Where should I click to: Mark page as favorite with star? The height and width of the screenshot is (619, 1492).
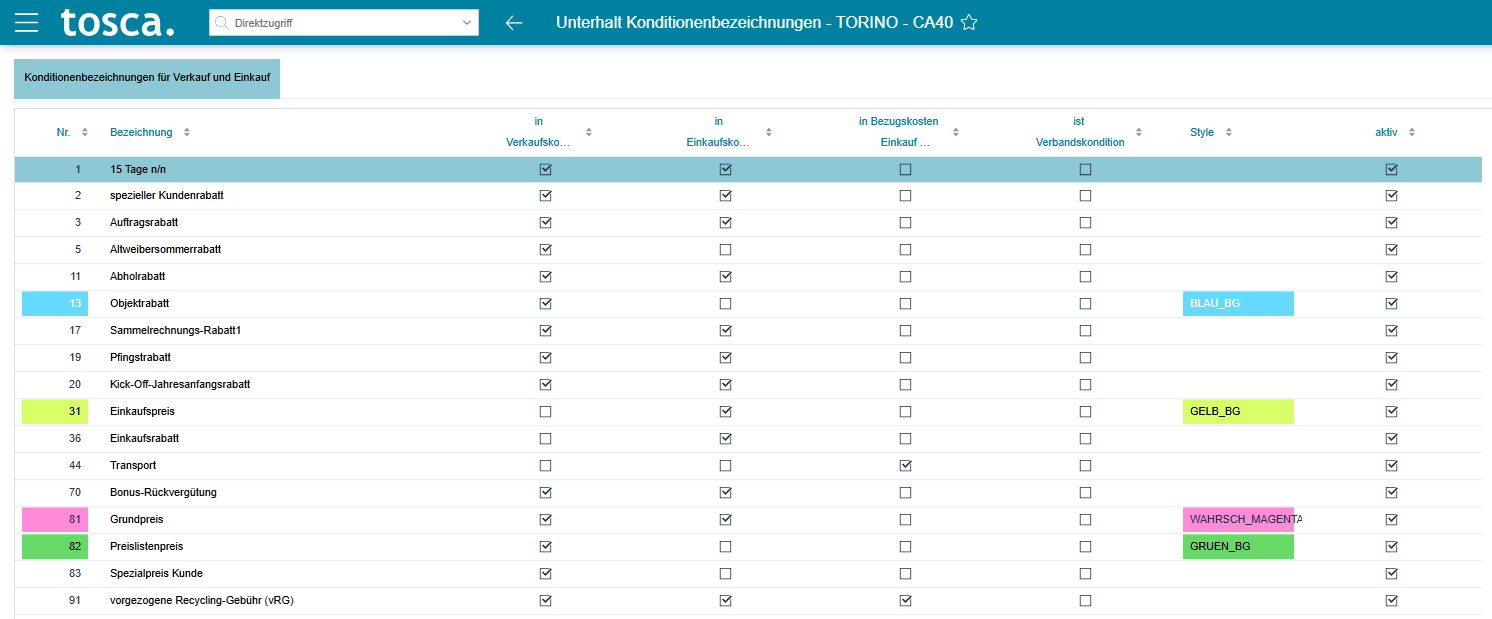point(968,23)
